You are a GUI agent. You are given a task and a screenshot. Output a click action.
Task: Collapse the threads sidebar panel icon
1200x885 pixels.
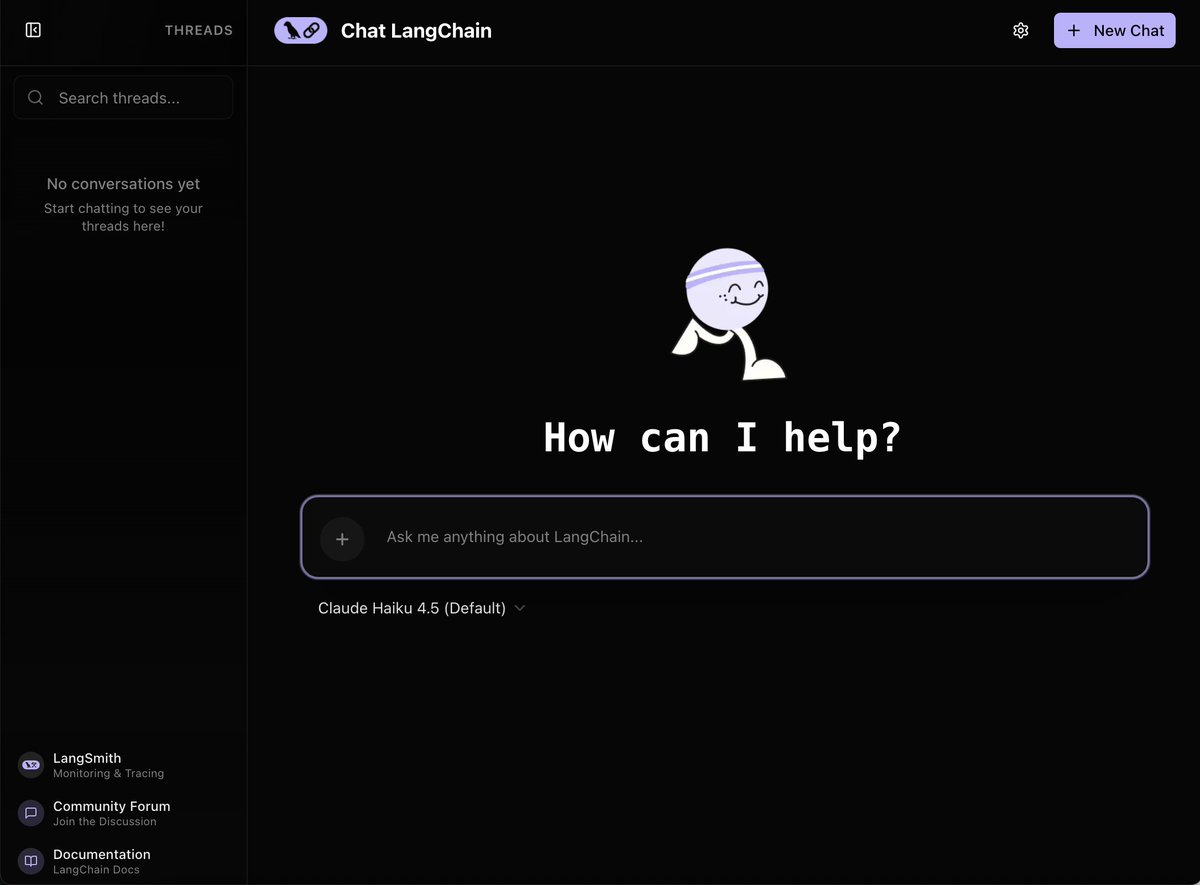click(33, 30)
